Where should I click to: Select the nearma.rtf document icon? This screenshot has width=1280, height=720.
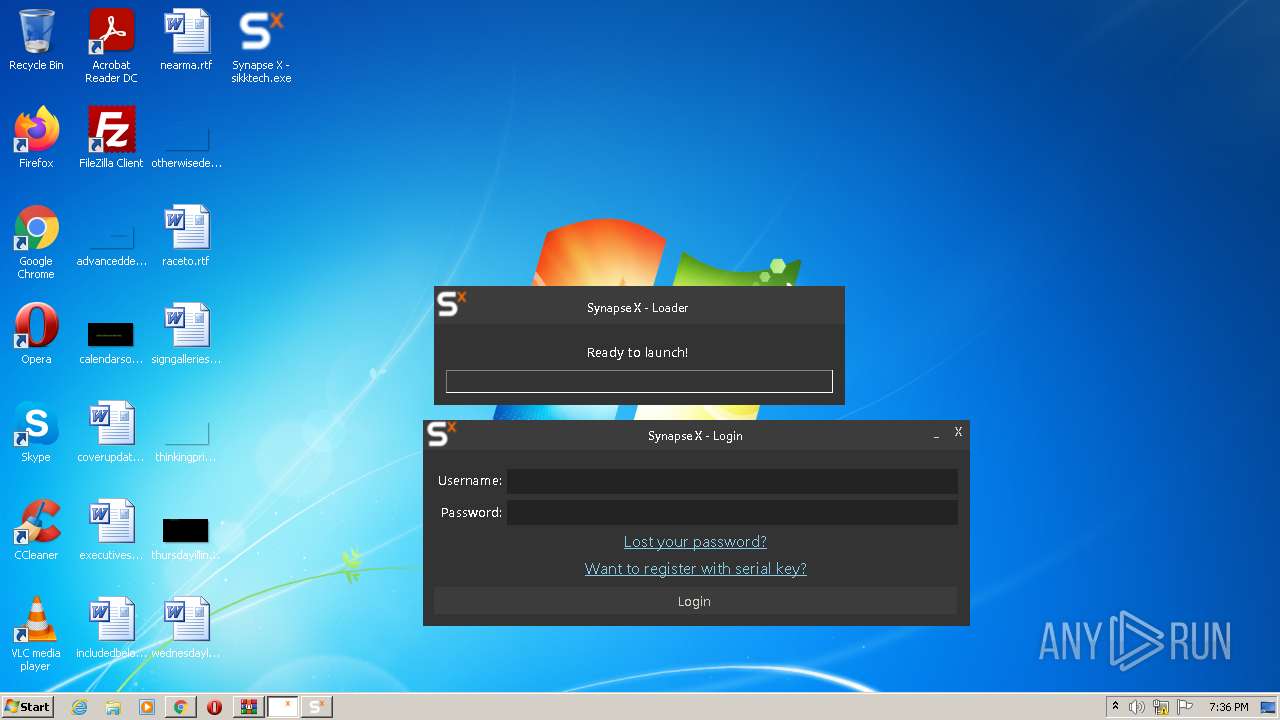[186, 40]
